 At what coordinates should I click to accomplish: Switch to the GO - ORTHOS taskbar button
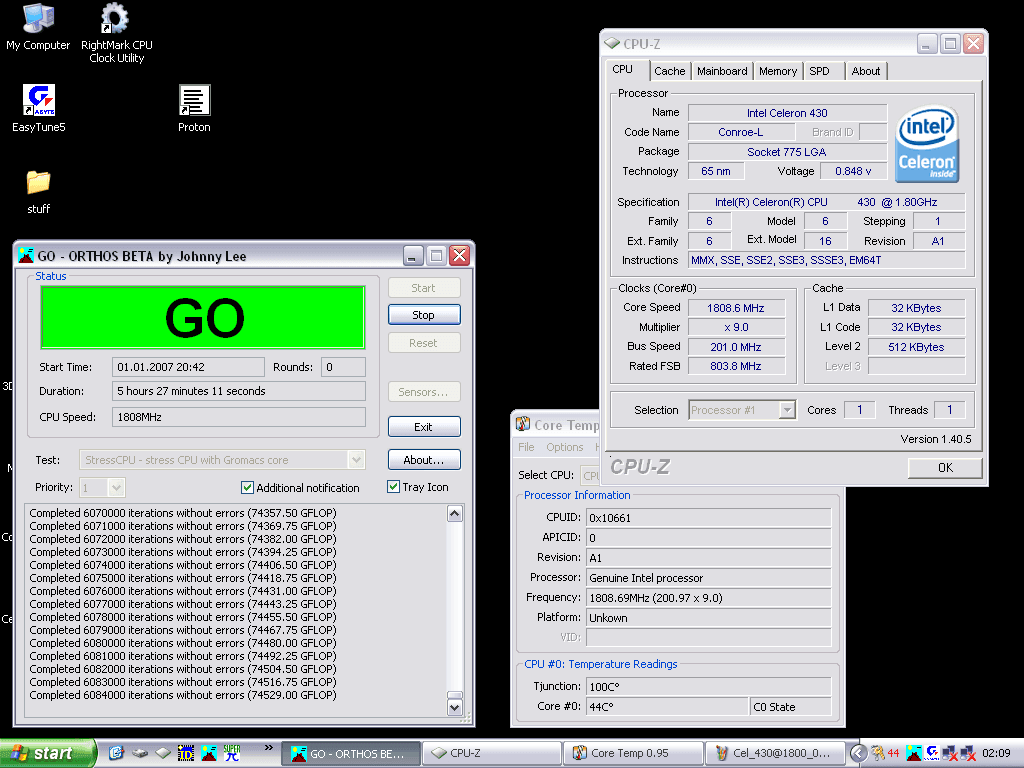[351, 753]
